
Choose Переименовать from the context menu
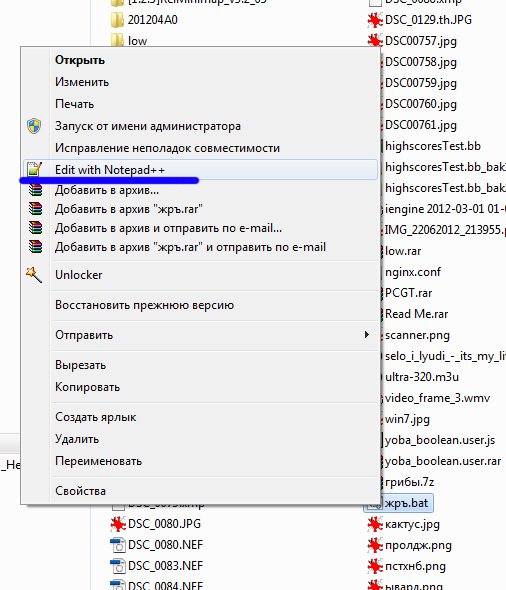coord(99,461)
